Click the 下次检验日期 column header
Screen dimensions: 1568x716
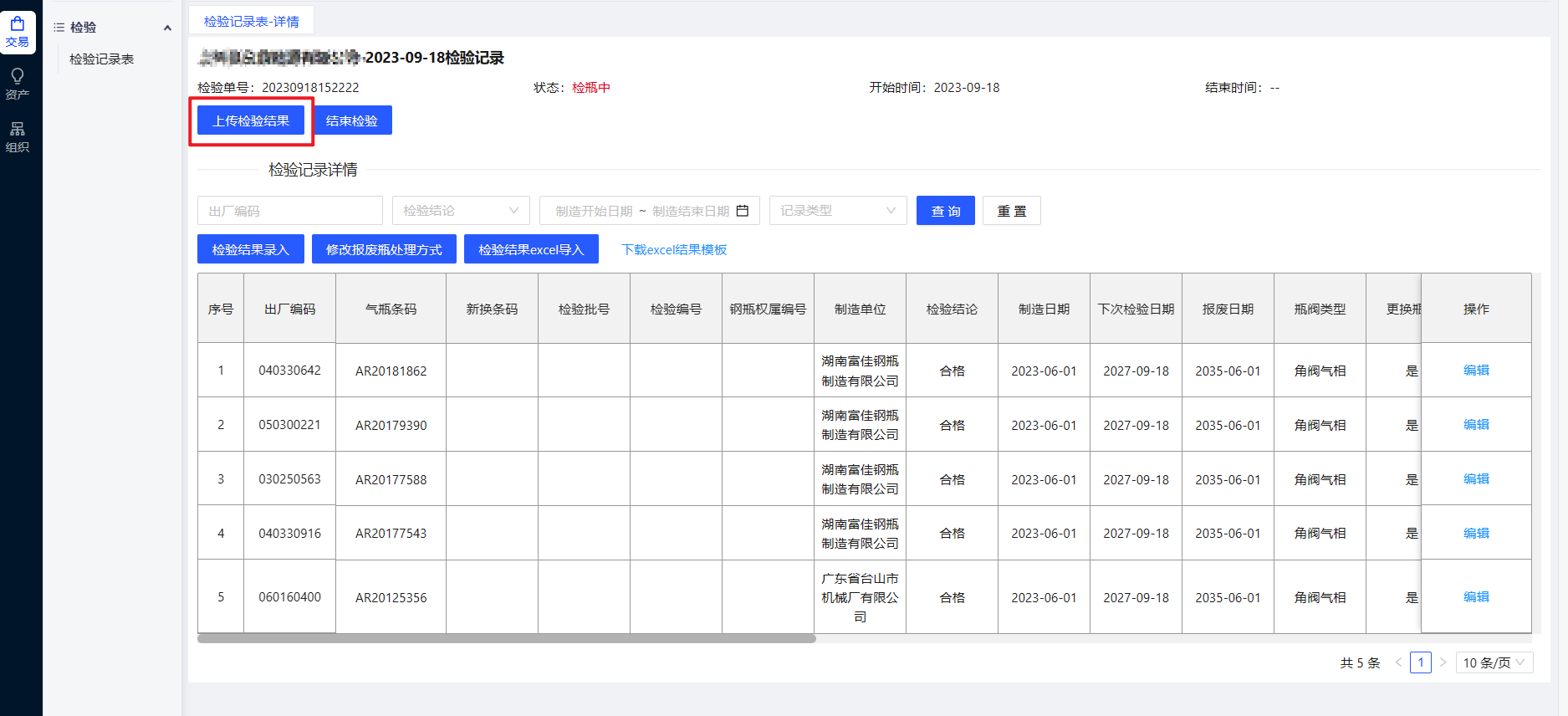click(1136, 309)
